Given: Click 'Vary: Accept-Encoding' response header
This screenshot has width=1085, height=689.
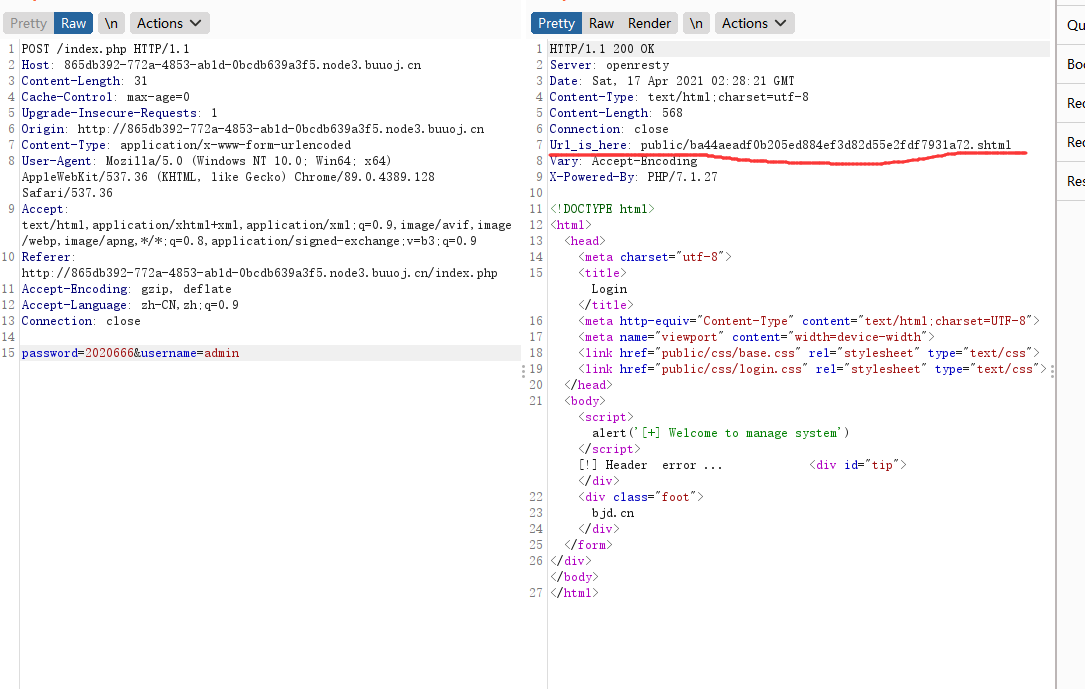Looking at the screenshot, I should tap(623, 160).
